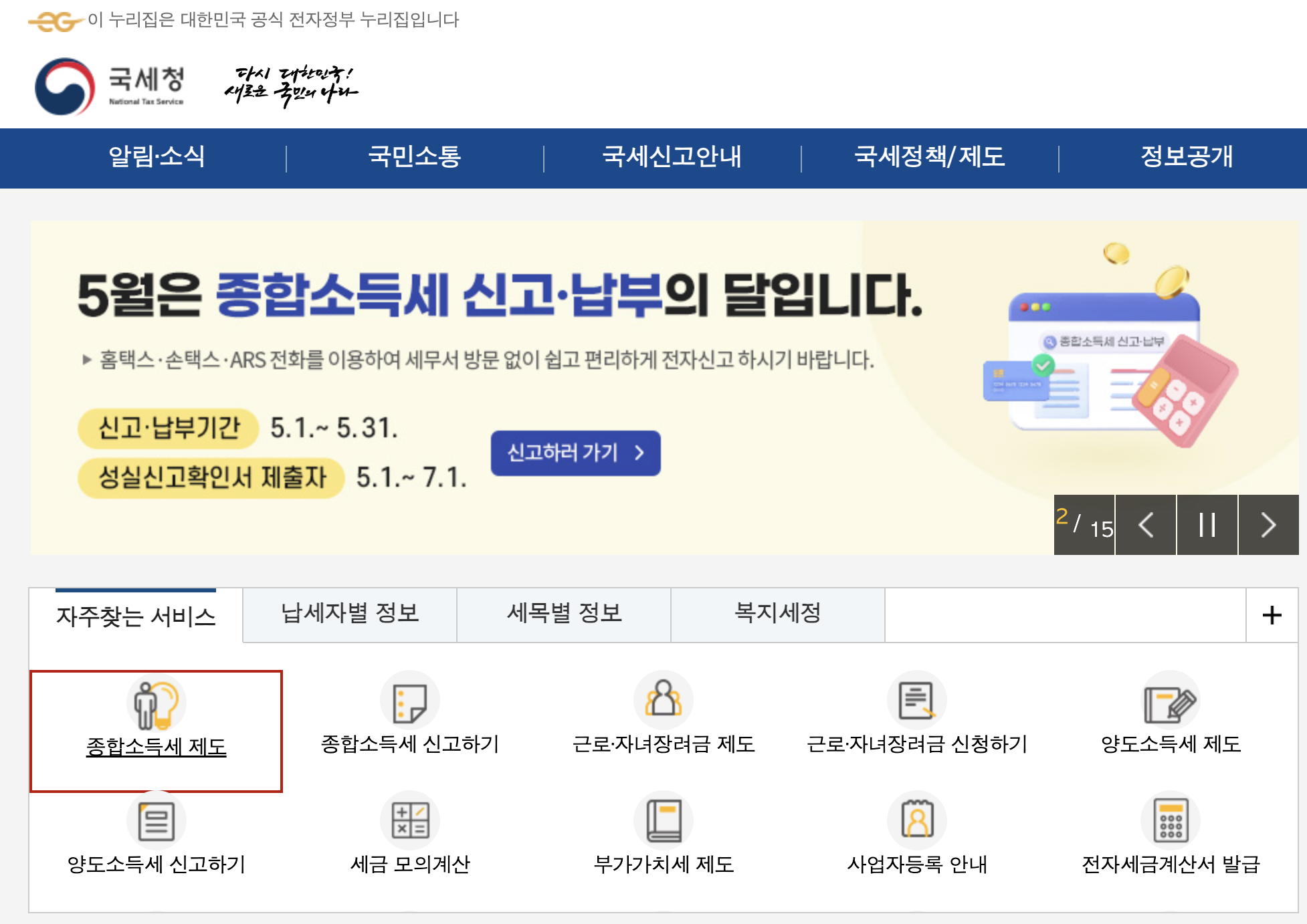Click the 사업자등록 안내 badge icon

[916, 820]
